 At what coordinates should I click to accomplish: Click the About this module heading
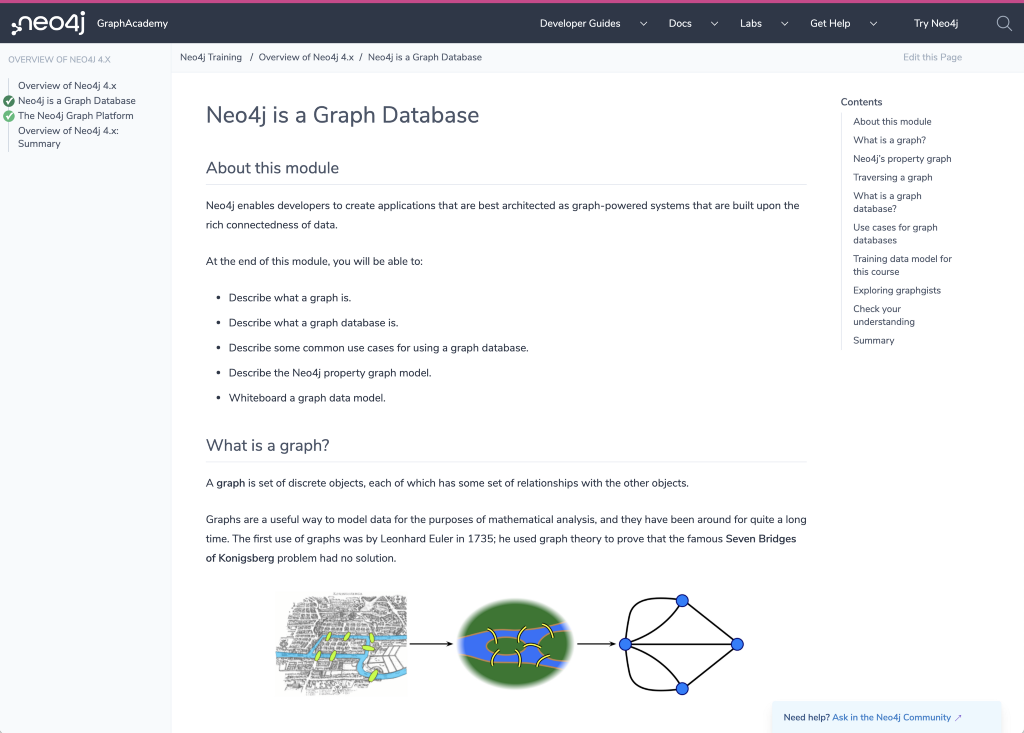(x=272, y=168)
